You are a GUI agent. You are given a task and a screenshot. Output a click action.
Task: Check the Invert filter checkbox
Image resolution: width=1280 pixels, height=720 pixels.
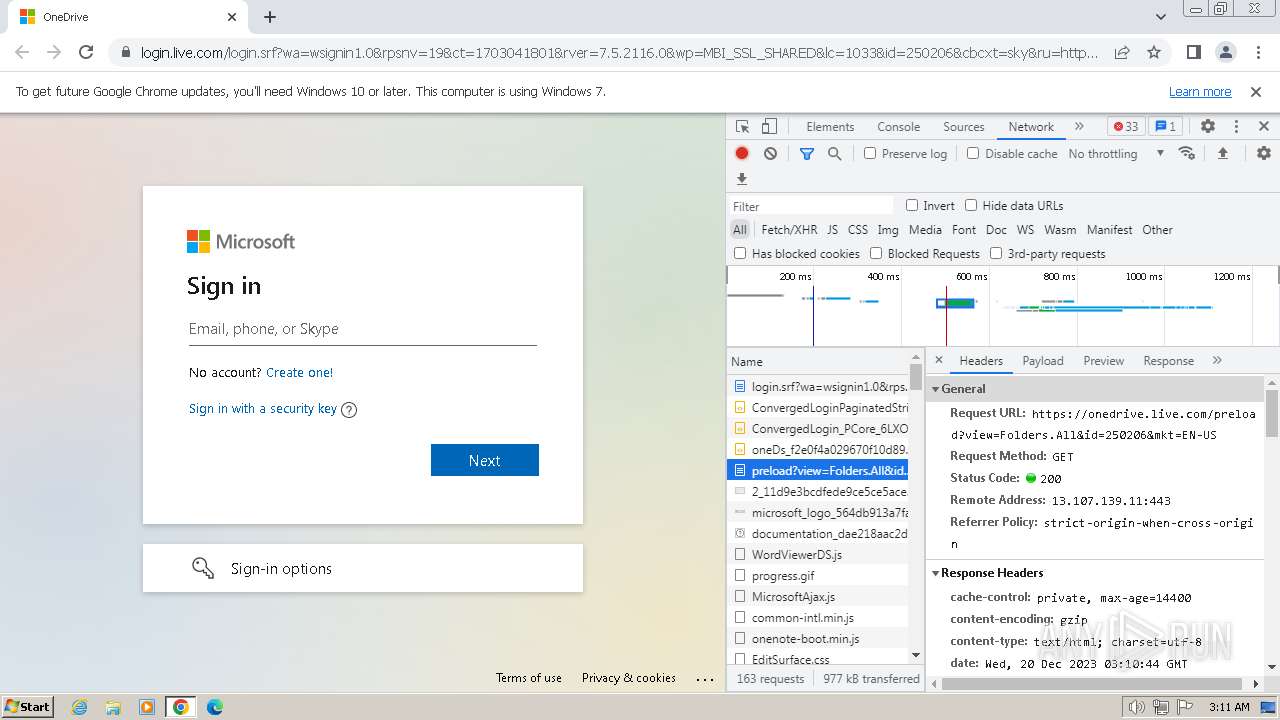pos(912,205)
